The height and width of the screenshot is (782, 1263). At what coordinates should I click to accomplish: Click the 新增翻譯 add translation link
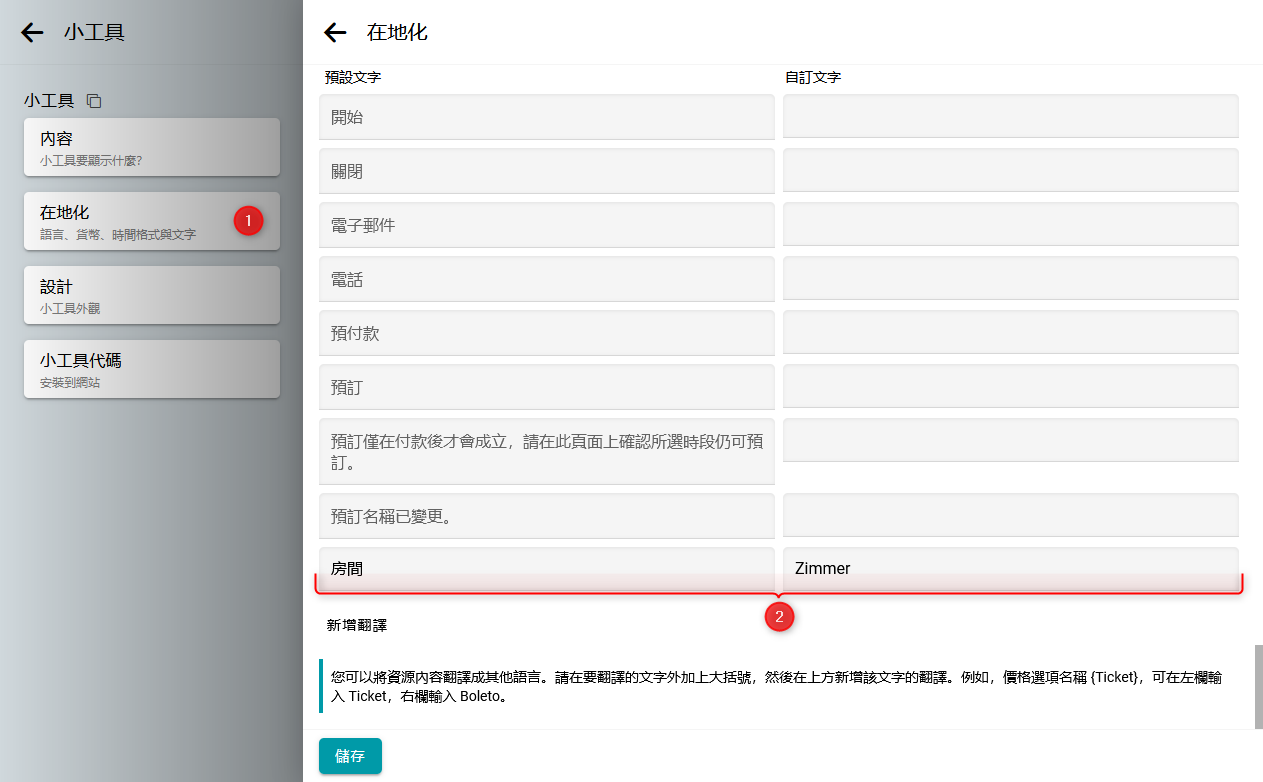357,625
